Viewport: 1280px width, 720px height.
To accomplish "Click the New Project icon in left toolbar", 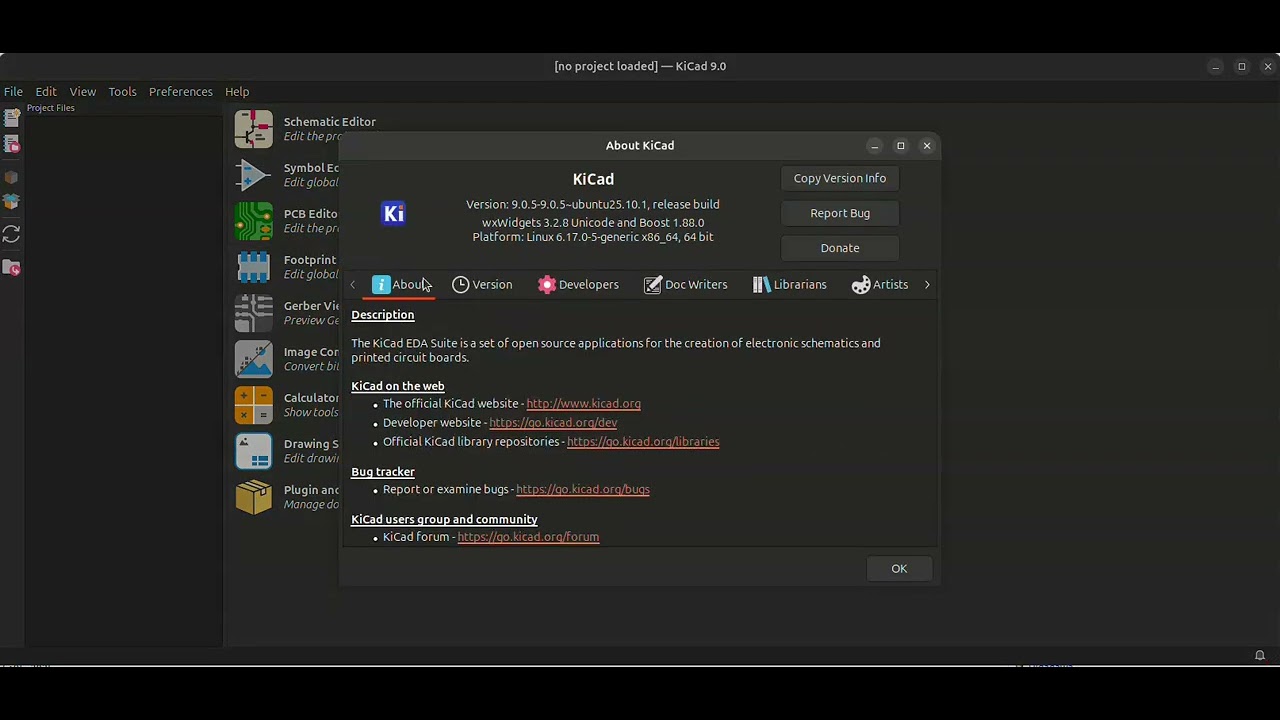I will pyautogui.click(x=12, y=118).
